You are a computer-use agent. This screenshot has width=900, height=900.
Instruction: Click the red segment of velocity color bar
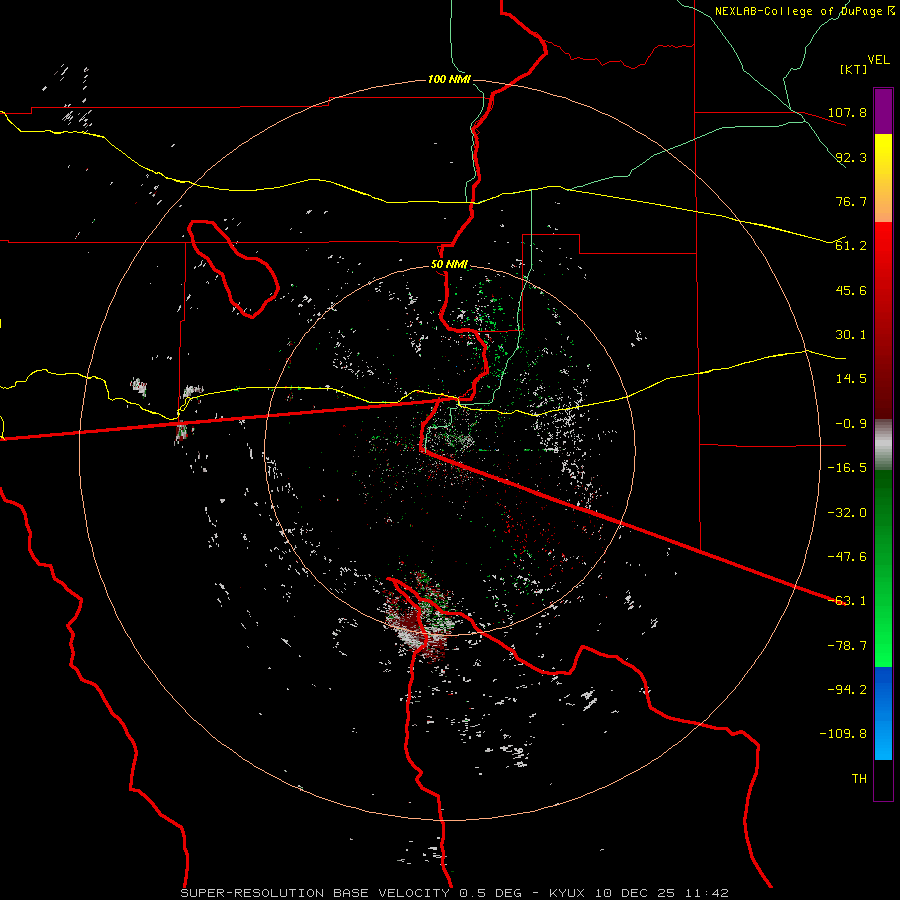tap(883, 320)
